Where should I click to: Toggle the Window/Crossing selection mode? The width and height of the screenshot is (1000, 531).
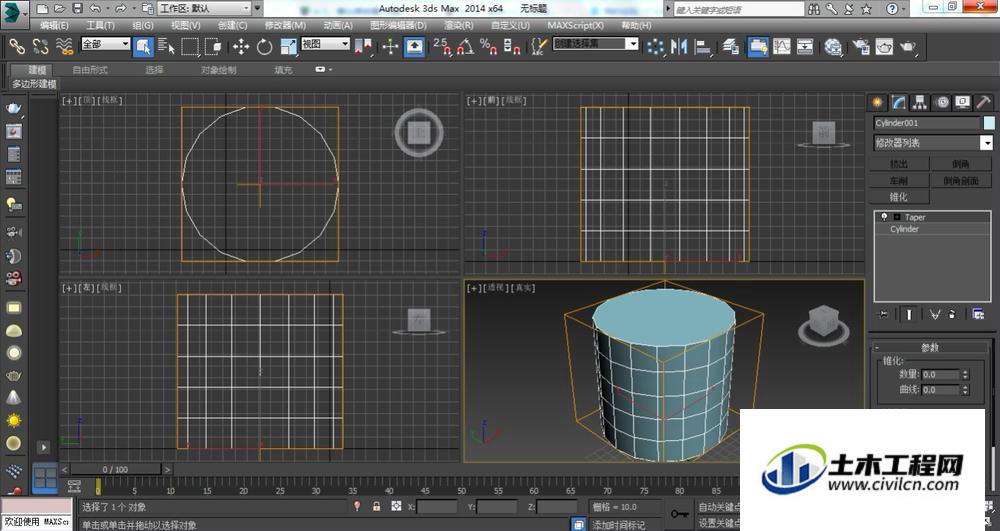click(x=214, y=47)
